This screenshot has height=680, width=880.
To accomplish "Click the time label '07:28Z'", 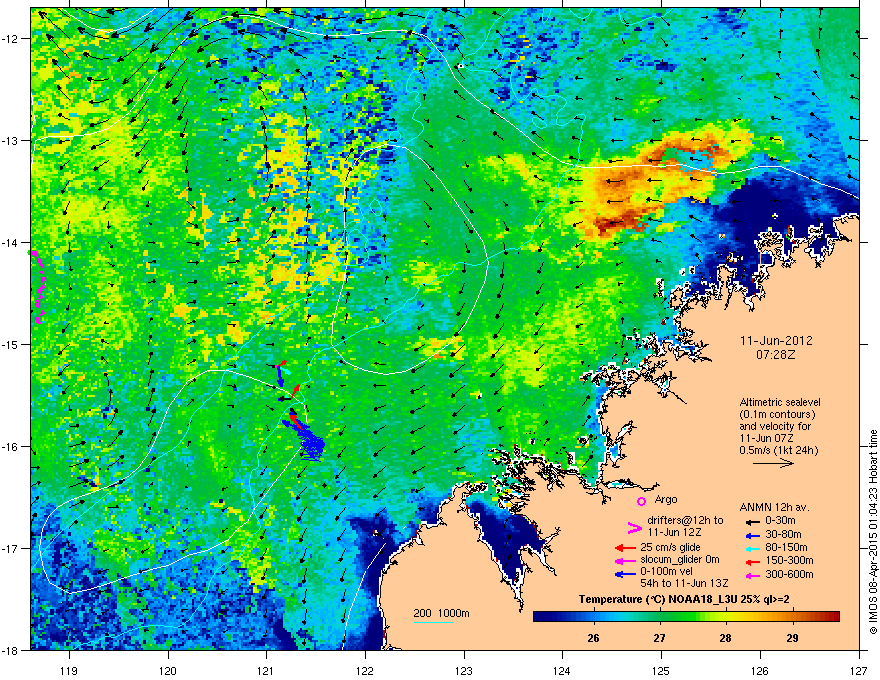I will tap(776, 355).
